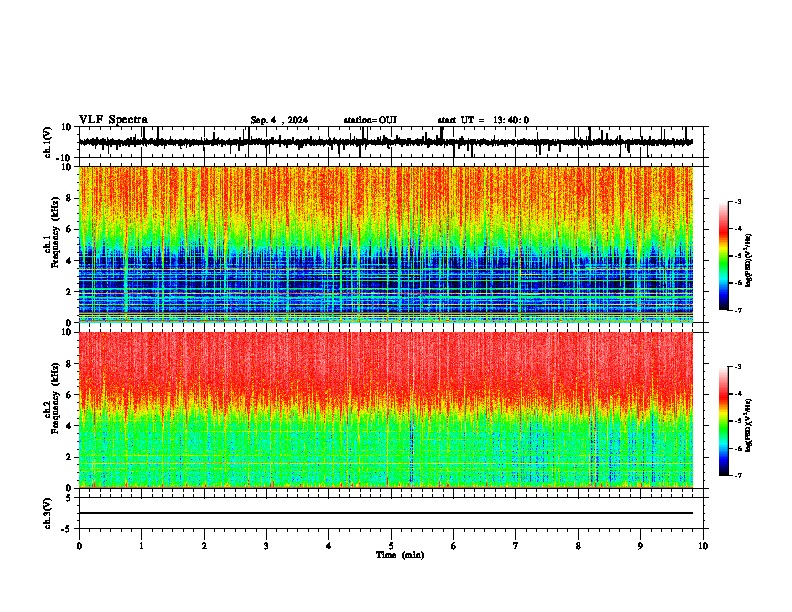792x612 pixels.
Task: Select the ch.1 "Frequency (kHz)" axis label
Action: pos(56,232)
